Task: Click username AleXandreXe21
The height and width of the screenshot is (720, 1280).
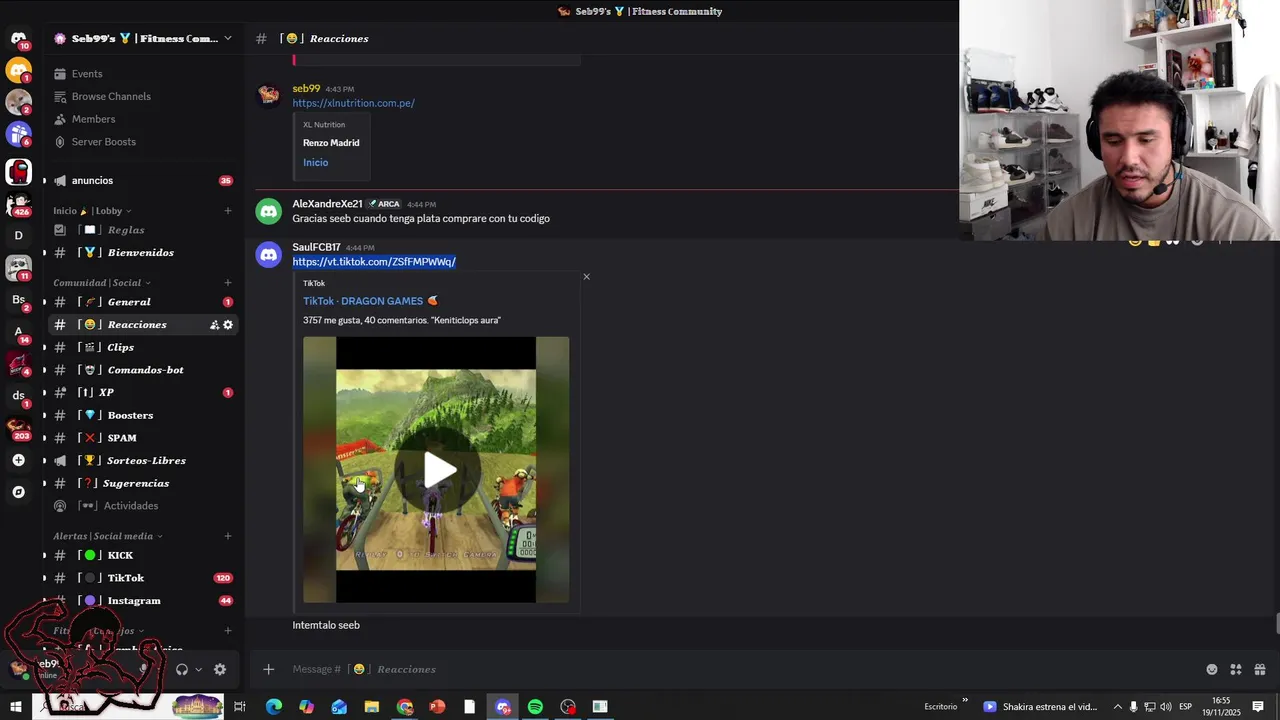Action: tap(327, 204)
